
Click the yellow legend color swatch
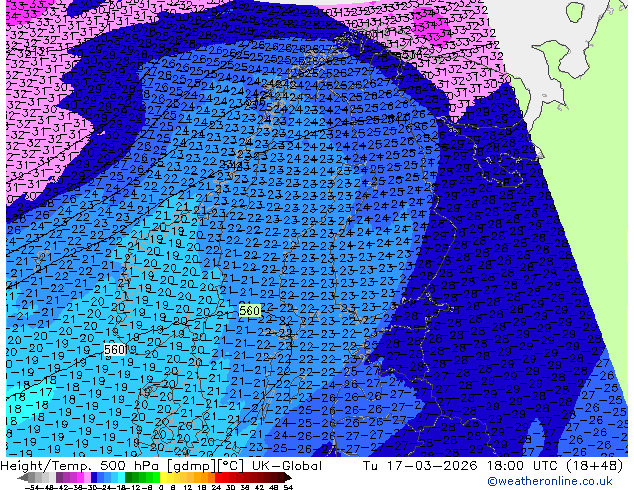(163, 477)
